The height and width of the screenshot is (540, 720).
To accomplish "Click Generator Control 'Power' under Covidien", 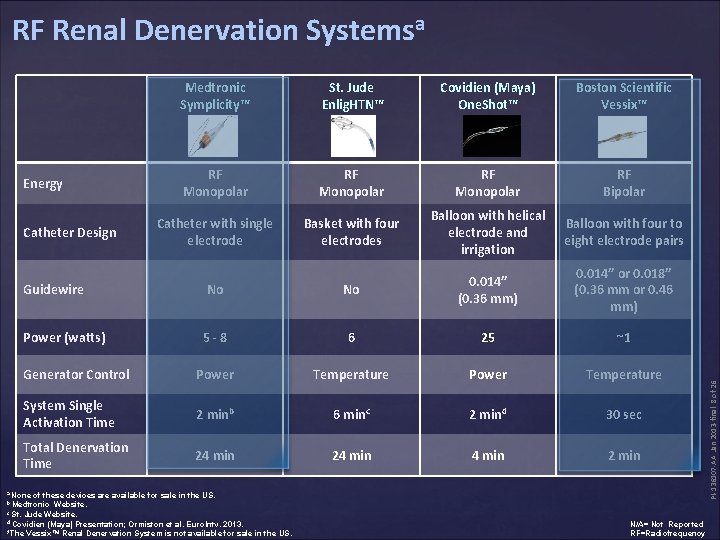I will (x=488, y=374).
